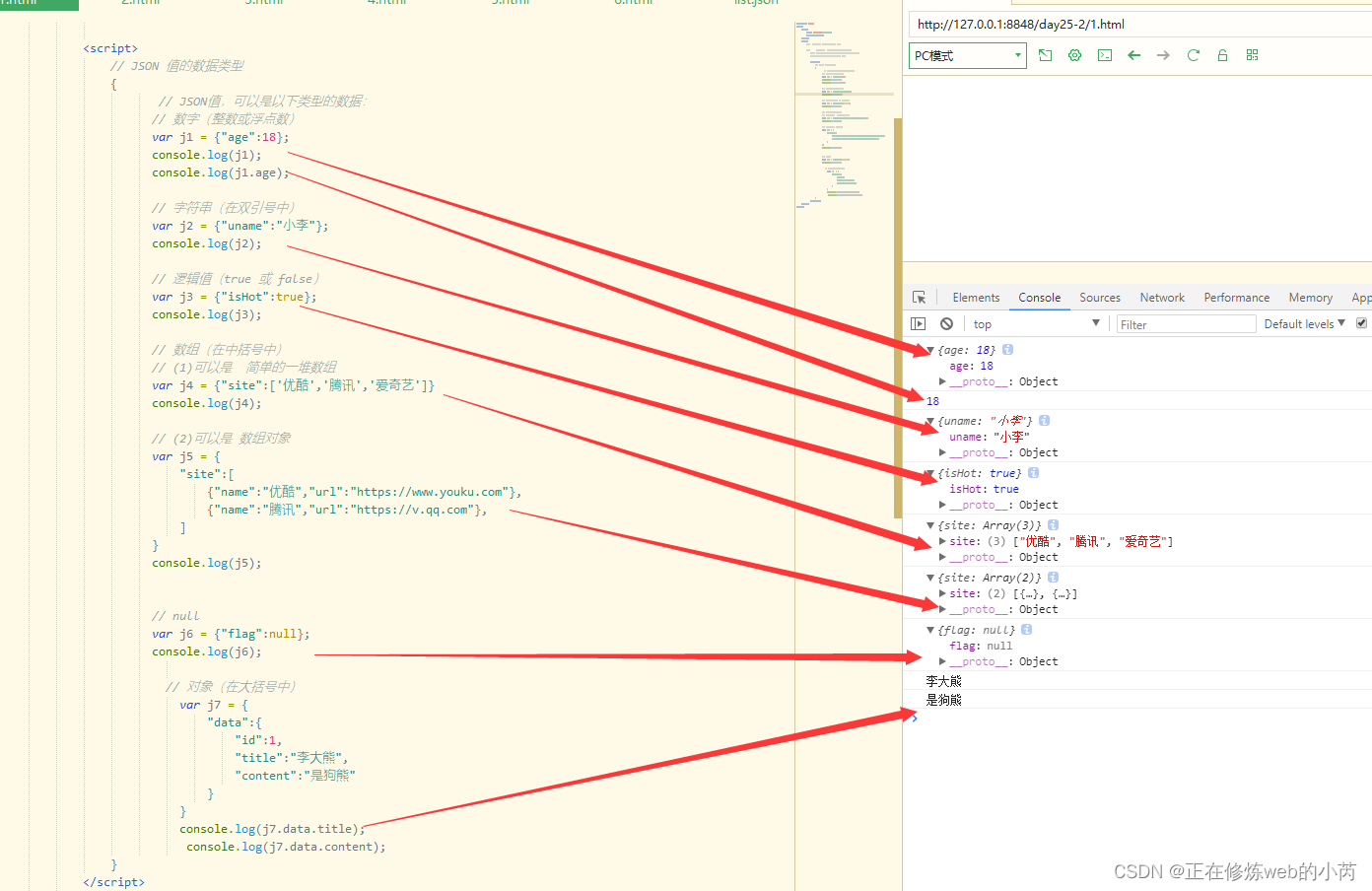Expand __proto__ under isHot: true
The height and width of the screenshot is (891, 1372).
[x=942, y=505]
